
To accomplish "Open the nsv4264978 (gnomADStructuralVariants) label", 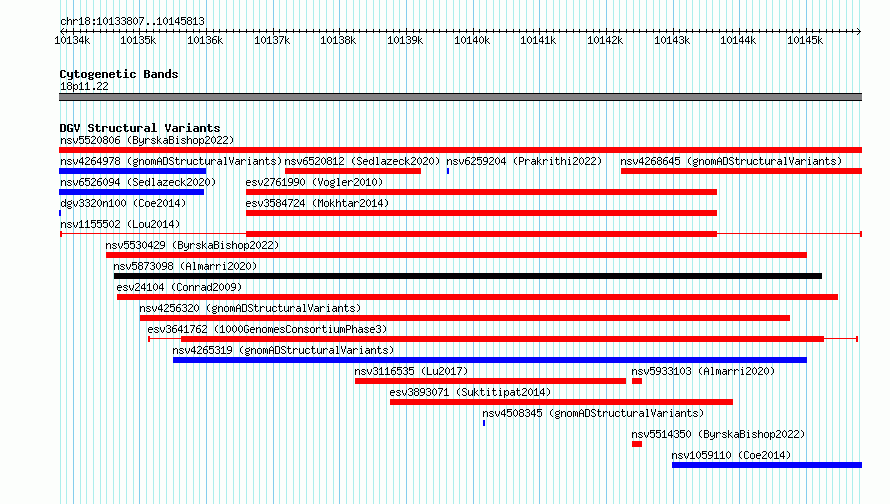I will [171, 161].
